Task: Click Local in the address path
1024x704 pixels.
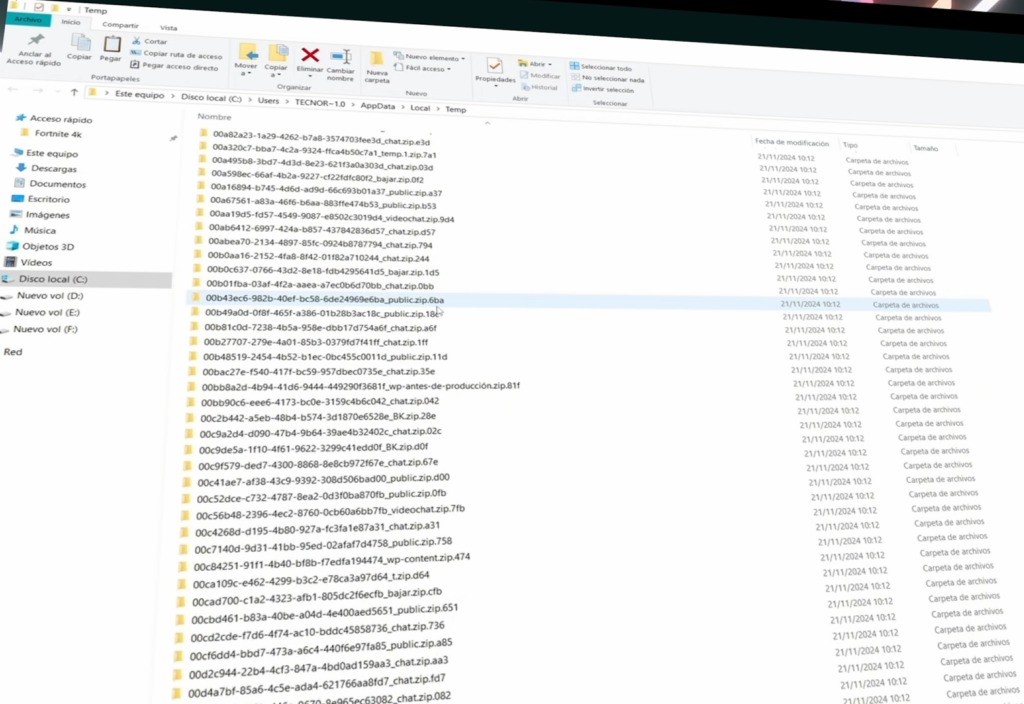Action: (x=420, y=108)
